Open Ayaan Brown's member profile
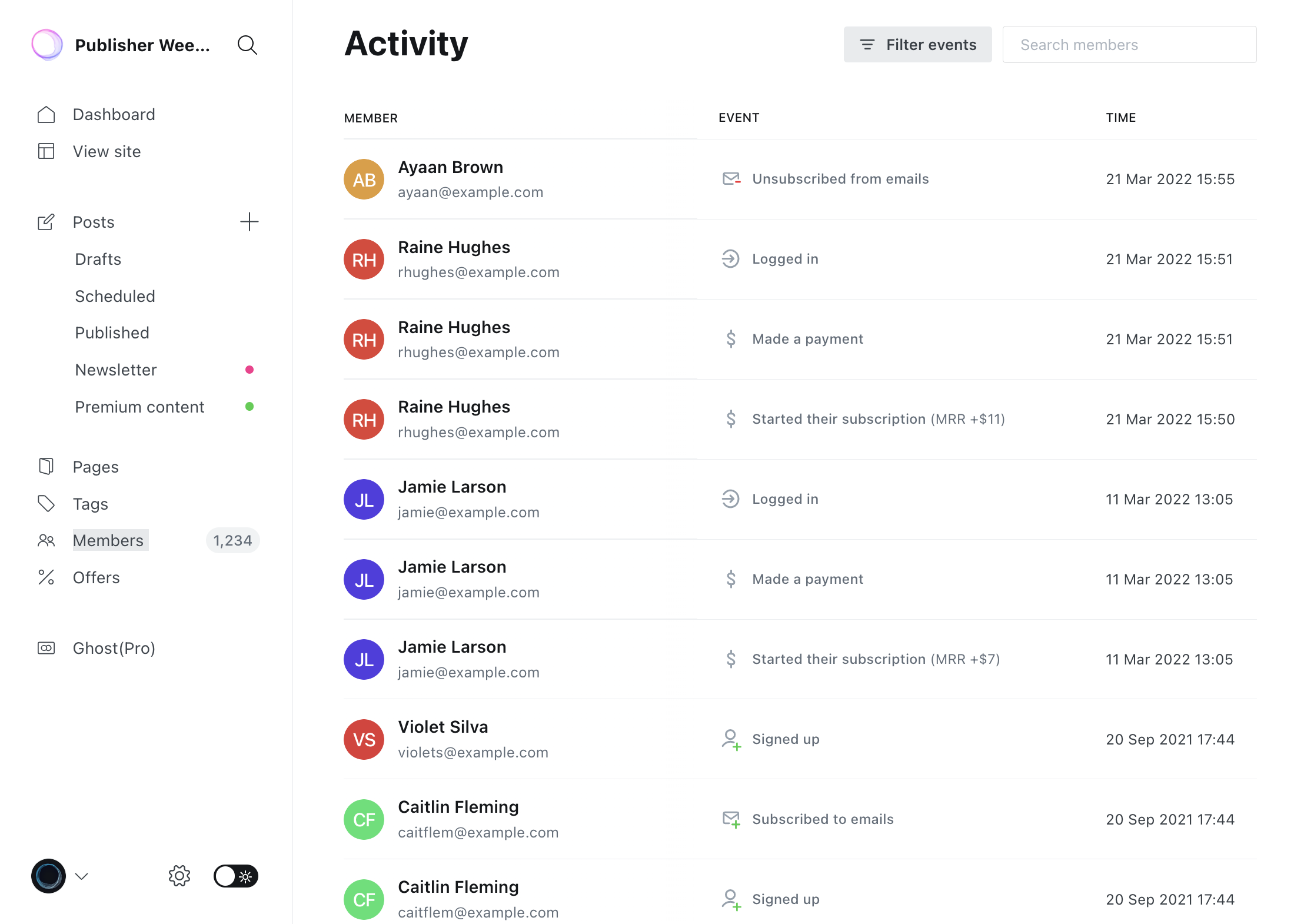Image resolution: width=1304 pixels, height=924 pixels. [451, 167]
